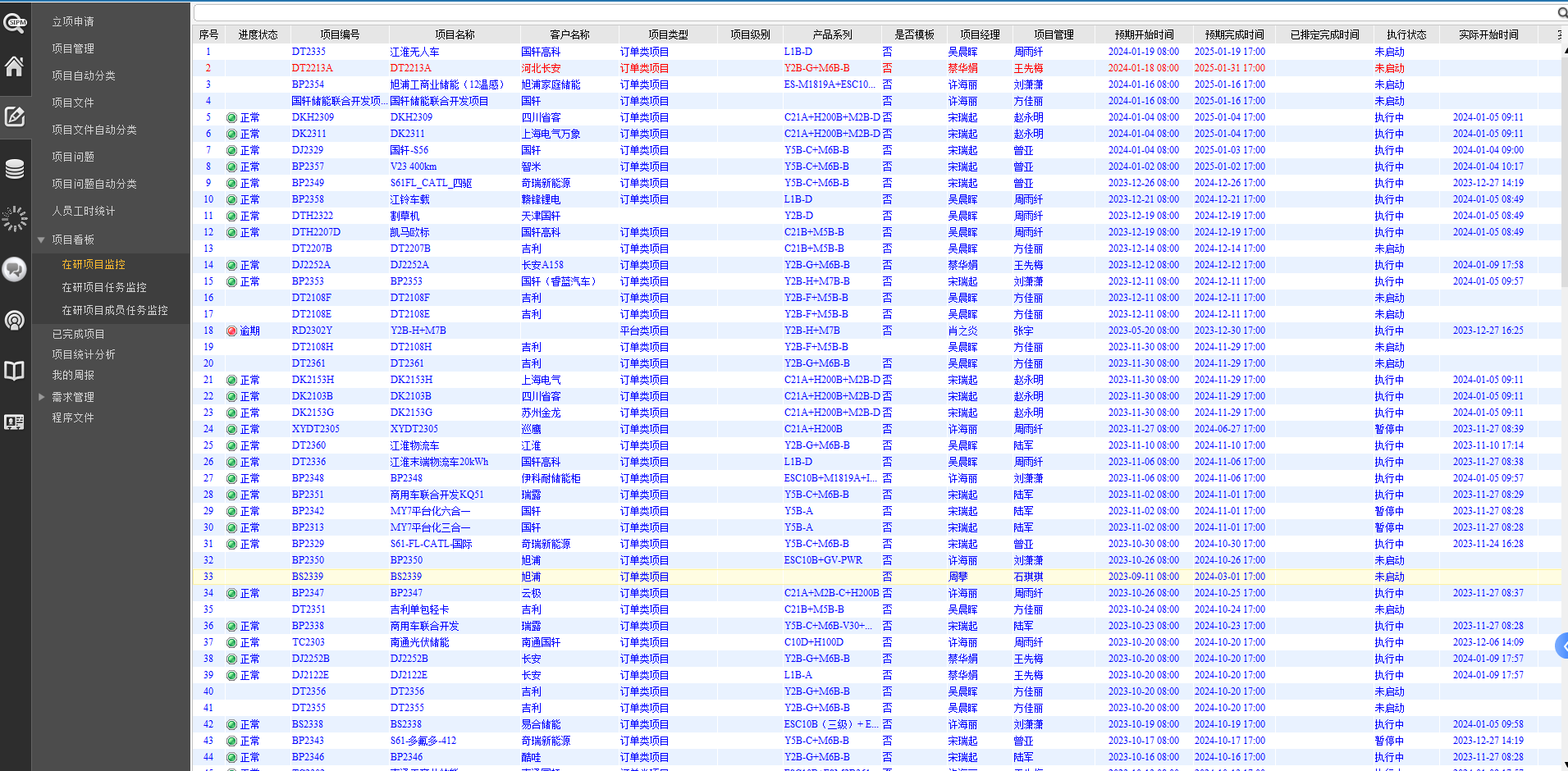Click project name 凯马欧标 in row 12
This screenshot has height=771, width=1568.
pyautogui.click(x=409, y=232)
